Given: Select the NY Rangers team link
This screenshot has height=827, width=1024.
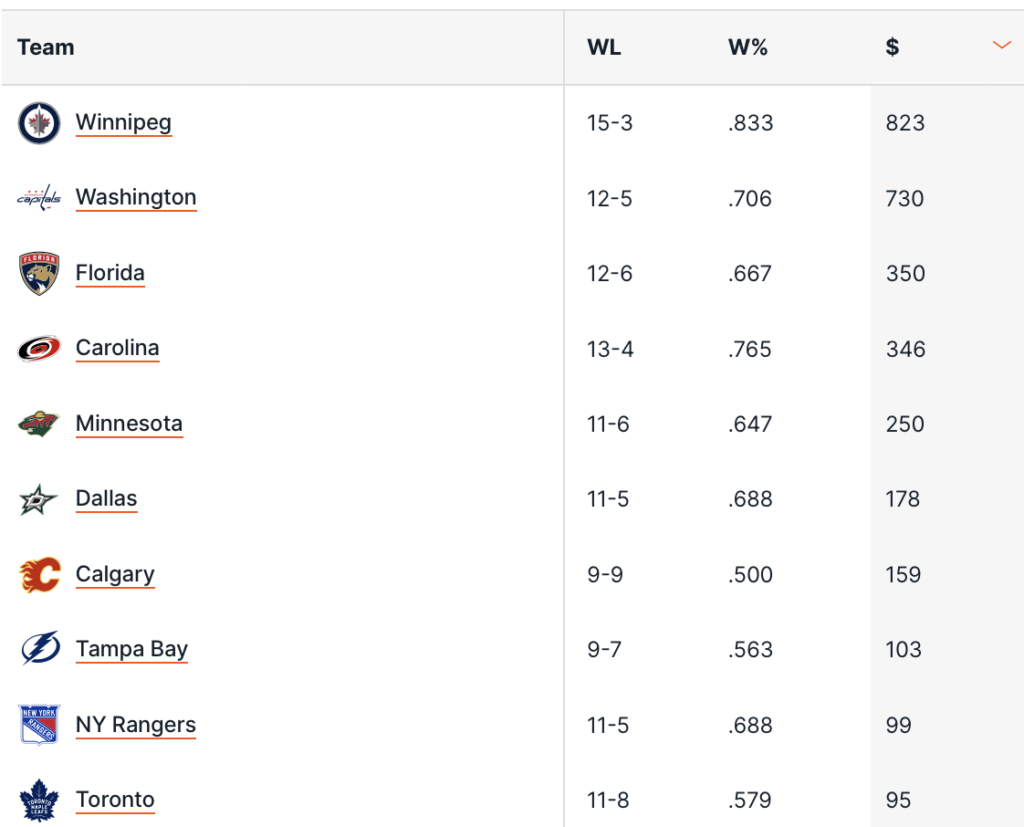Looking at the screenshot, I should pyautogui.click(x=136, y=725).
